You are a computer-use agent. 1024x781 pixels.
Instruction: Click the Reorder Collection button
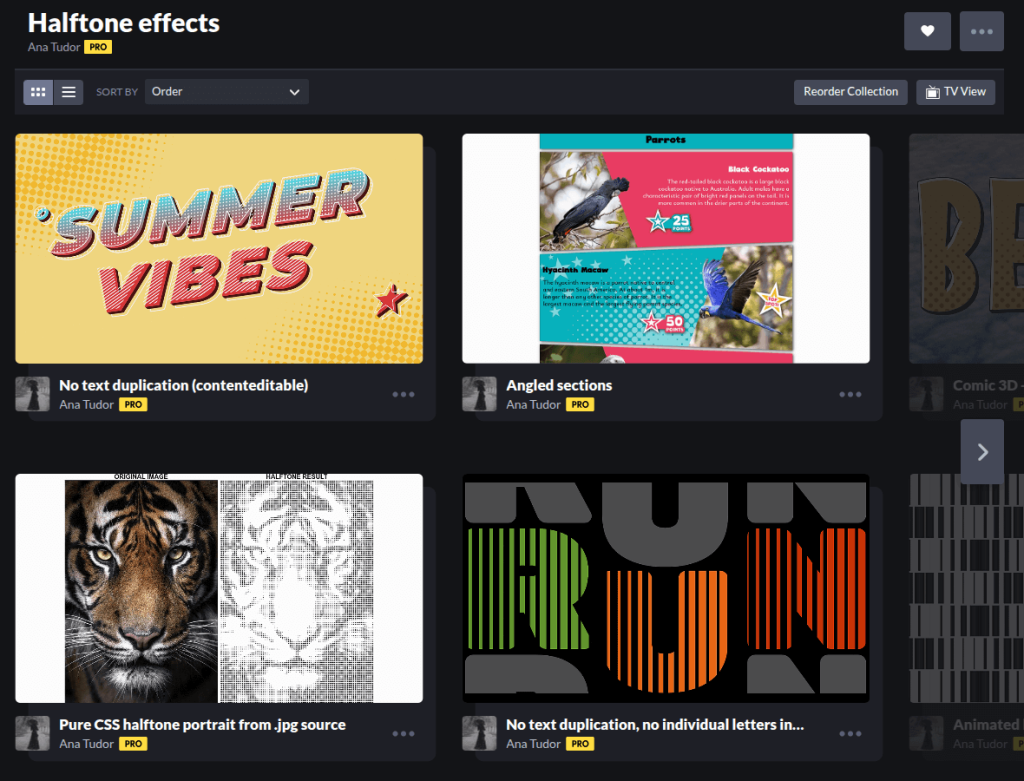pyautogui.click(x=850, y=92)
